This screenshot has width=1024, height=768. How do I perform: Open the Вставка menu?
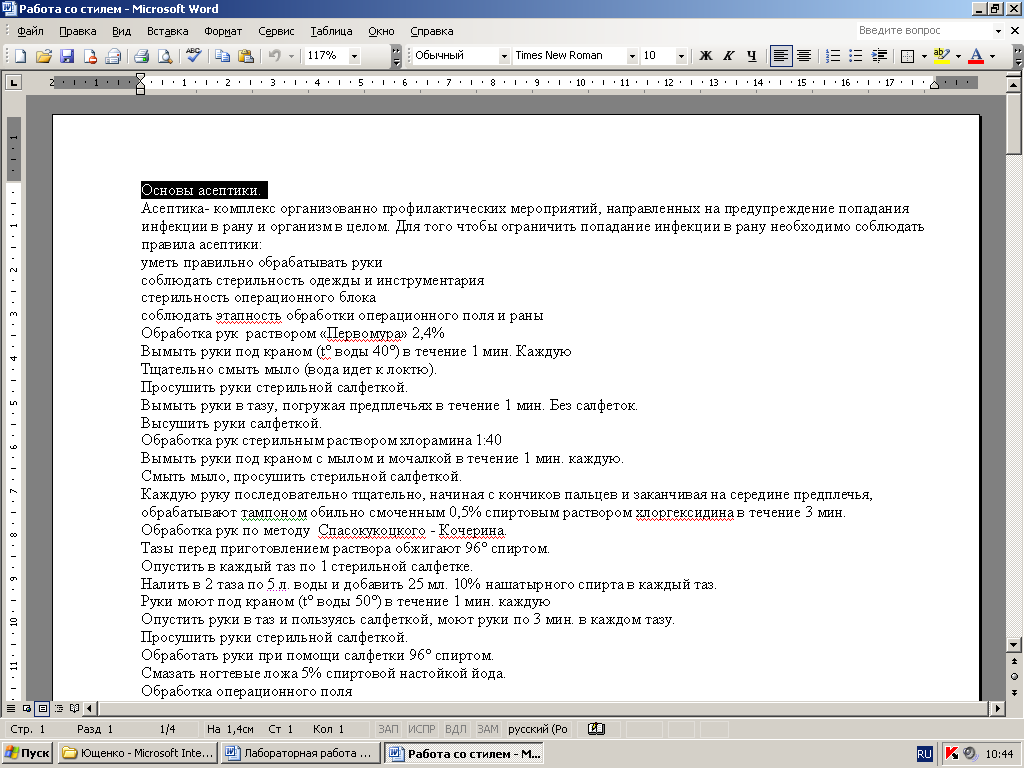point(168,31)
